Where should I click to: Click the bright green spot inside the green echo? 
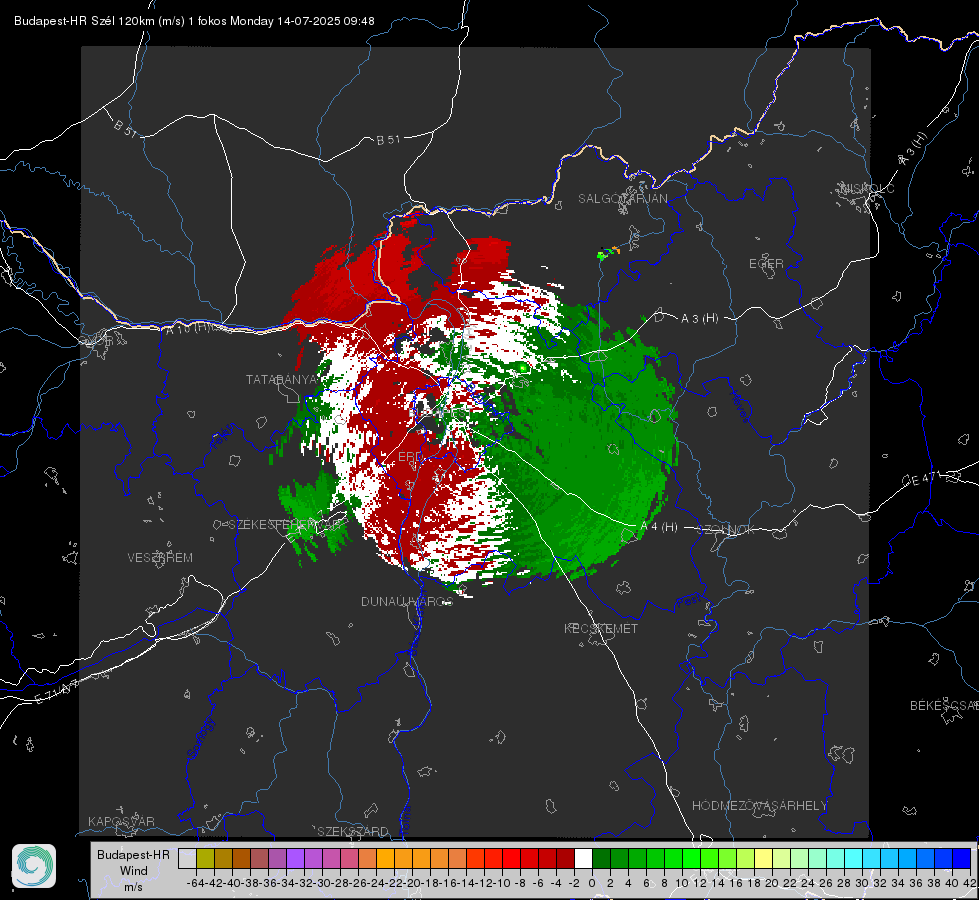(523, 368)
